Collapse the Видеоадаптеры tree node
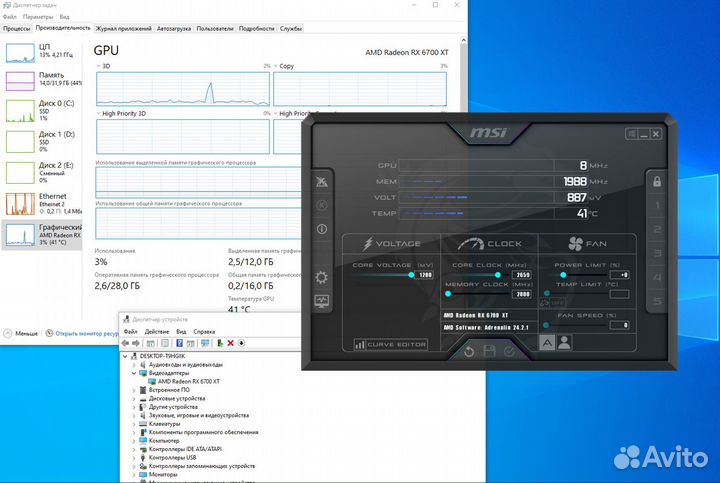The image size is (720, 483). [x=134, y=373]
